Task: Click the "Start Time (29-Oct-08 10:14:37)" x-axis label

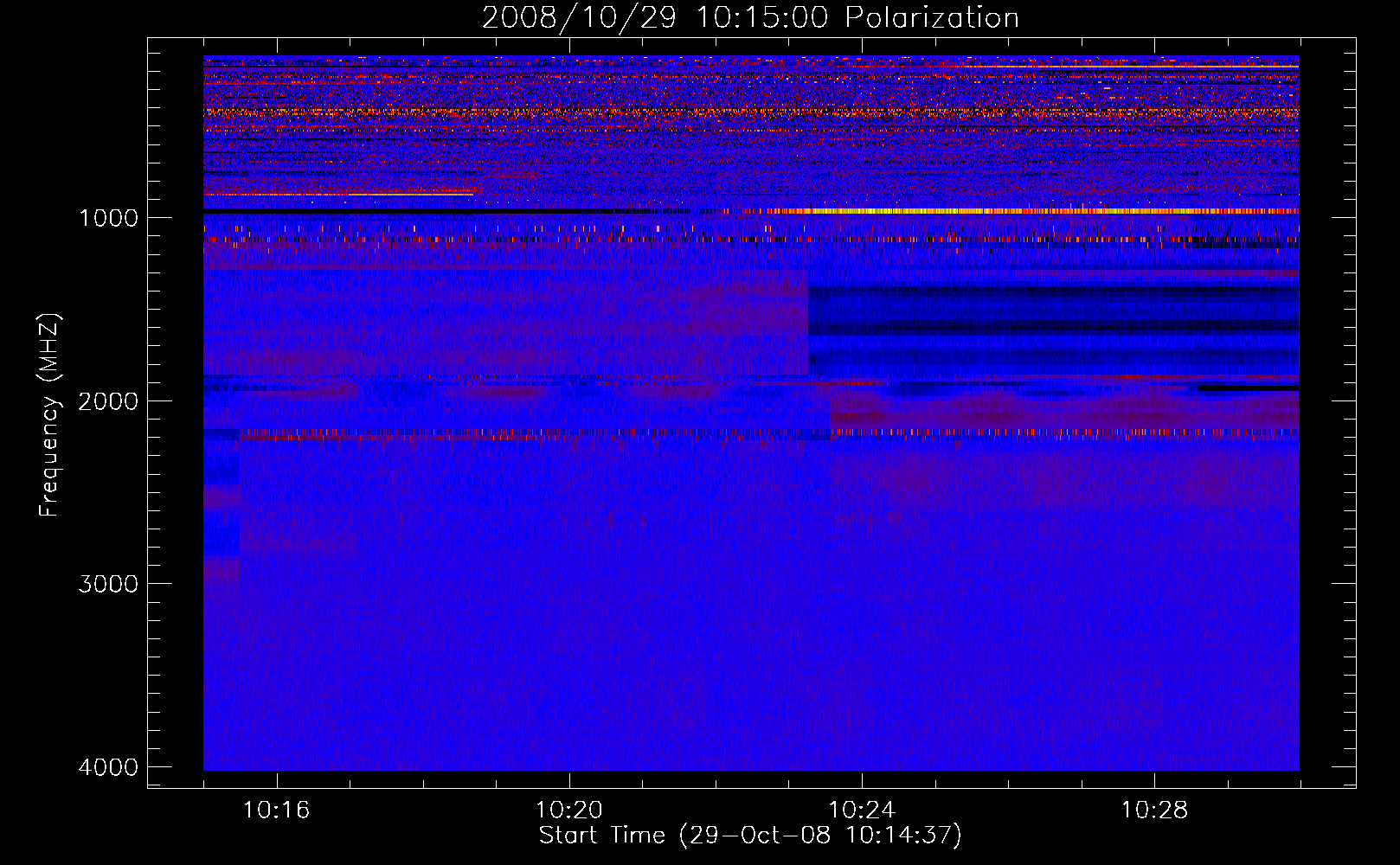Action: point(750,836)
